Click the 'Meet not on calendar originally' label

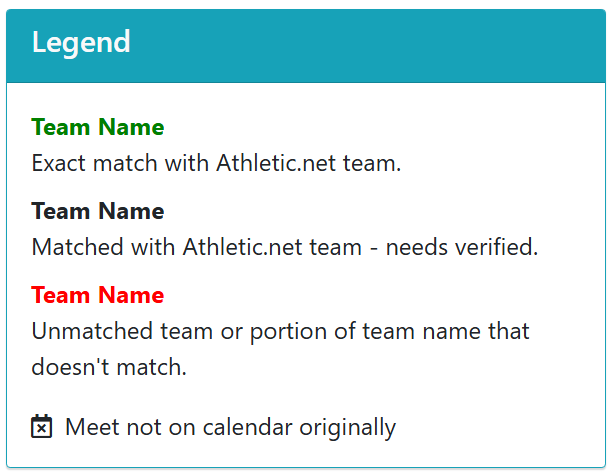pyautogui.click(x=231, y=427)
